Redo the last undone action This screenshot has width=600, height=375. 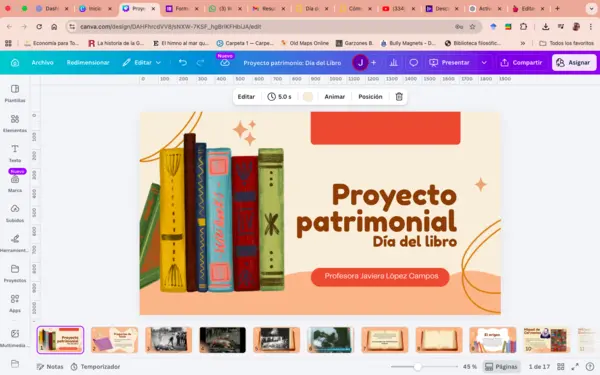click(x=200, y=62)
